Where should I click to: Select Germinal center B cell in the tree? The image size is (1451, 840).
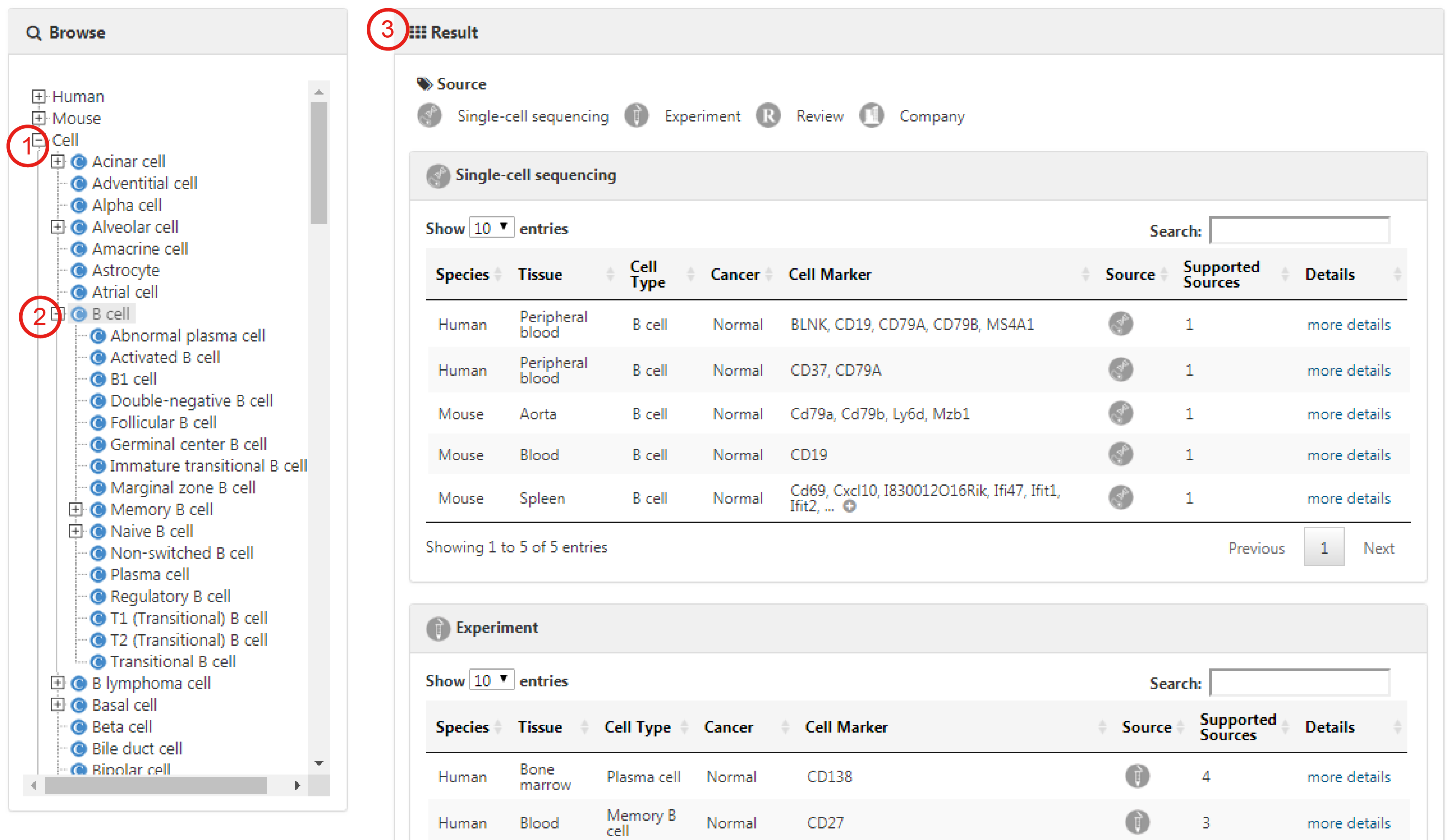point(188,445)
